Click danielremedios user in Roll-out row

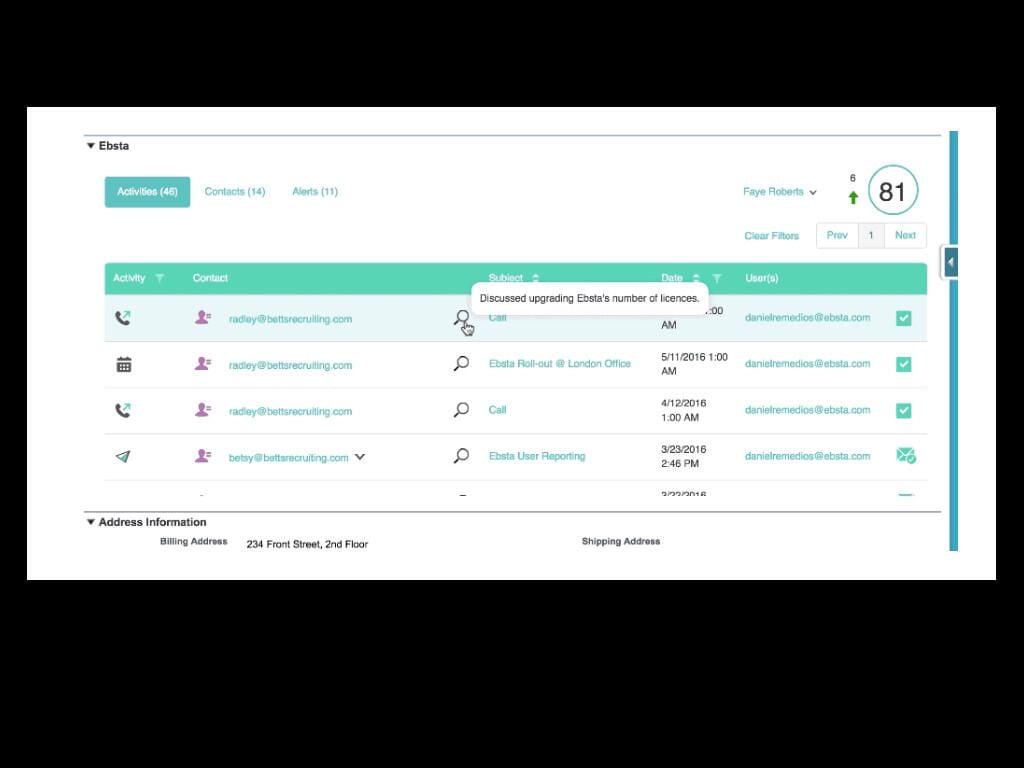tap(807, 364)
